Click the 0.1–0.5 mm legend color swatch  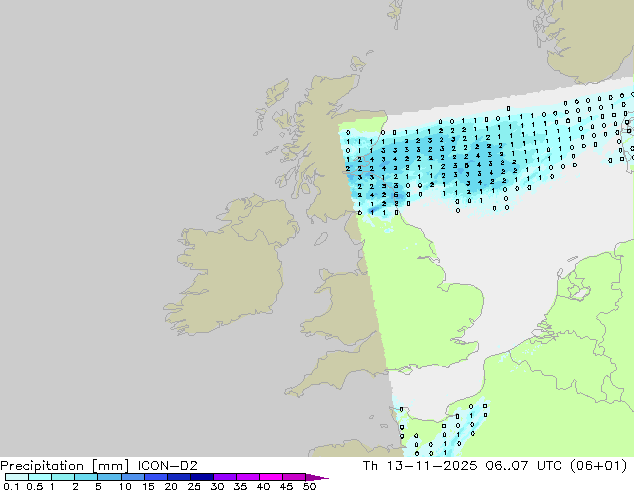pos(17,477)
